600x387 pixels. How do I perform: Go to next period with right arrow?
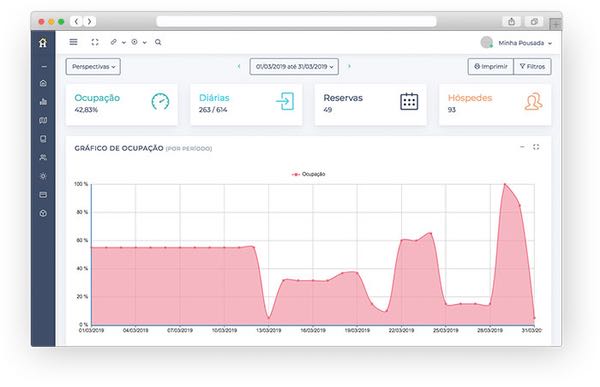(349, 66)
